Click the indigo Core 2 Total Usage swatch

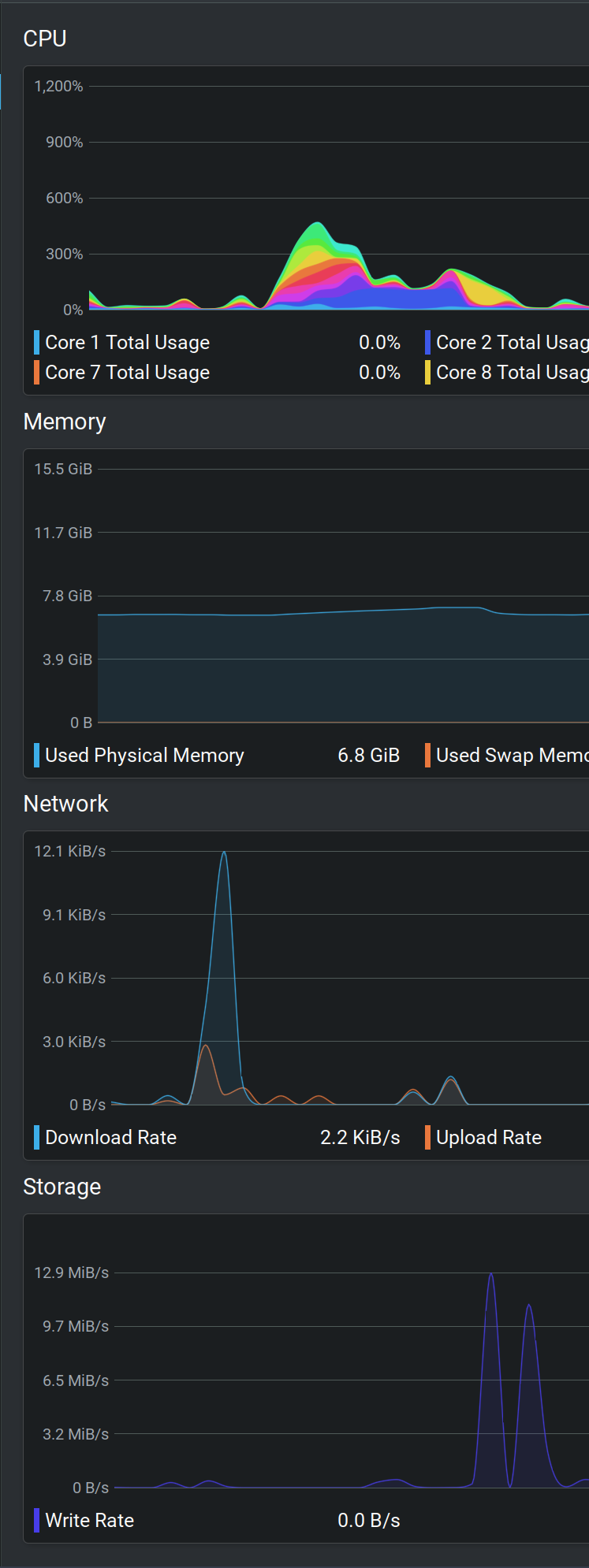[427, 343]
